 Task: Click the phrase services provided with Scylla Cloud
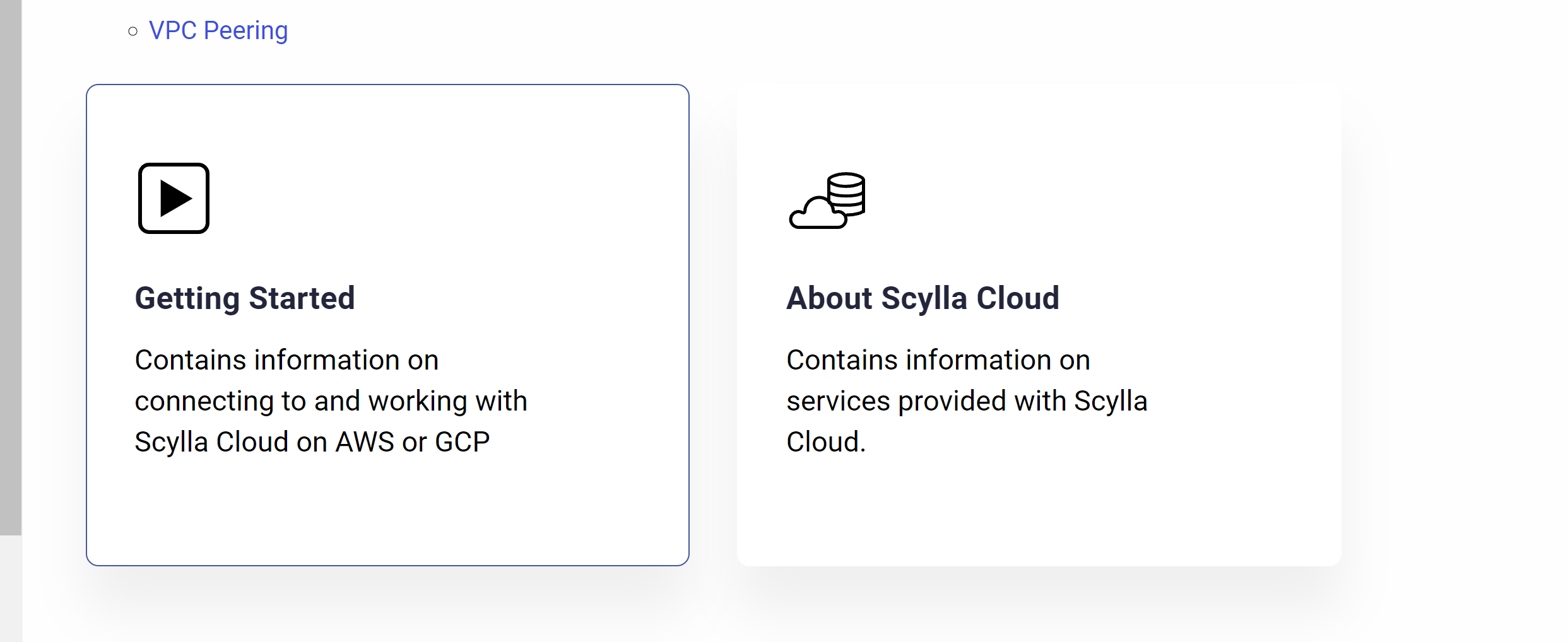tap(967, 400)
